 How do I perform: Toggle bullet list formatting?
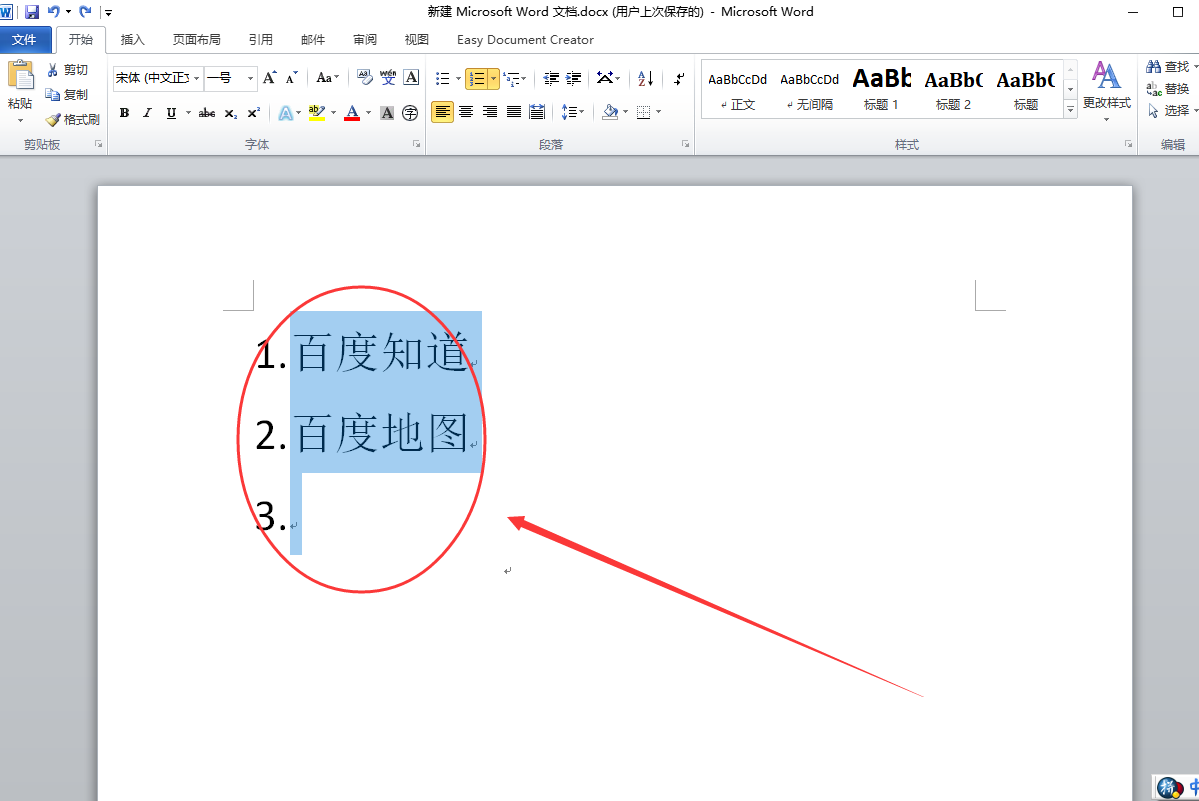point(443,78)
